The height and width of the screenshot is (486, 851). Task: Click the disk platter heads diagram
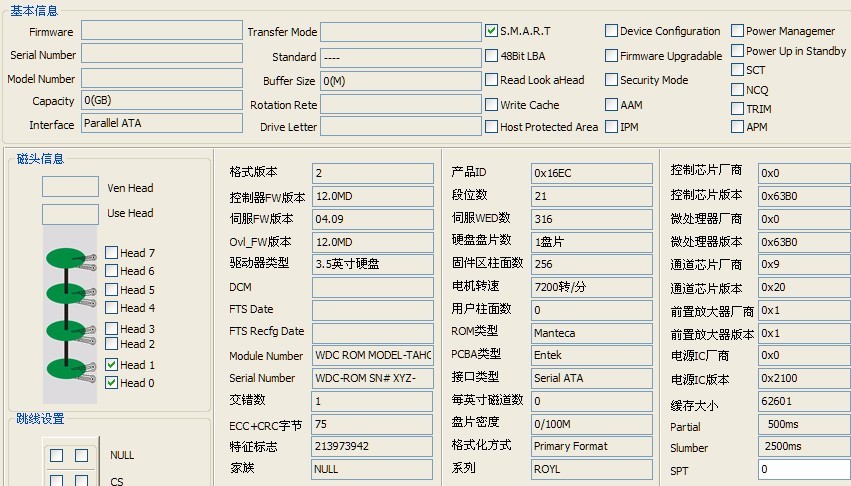pos(71,315)
